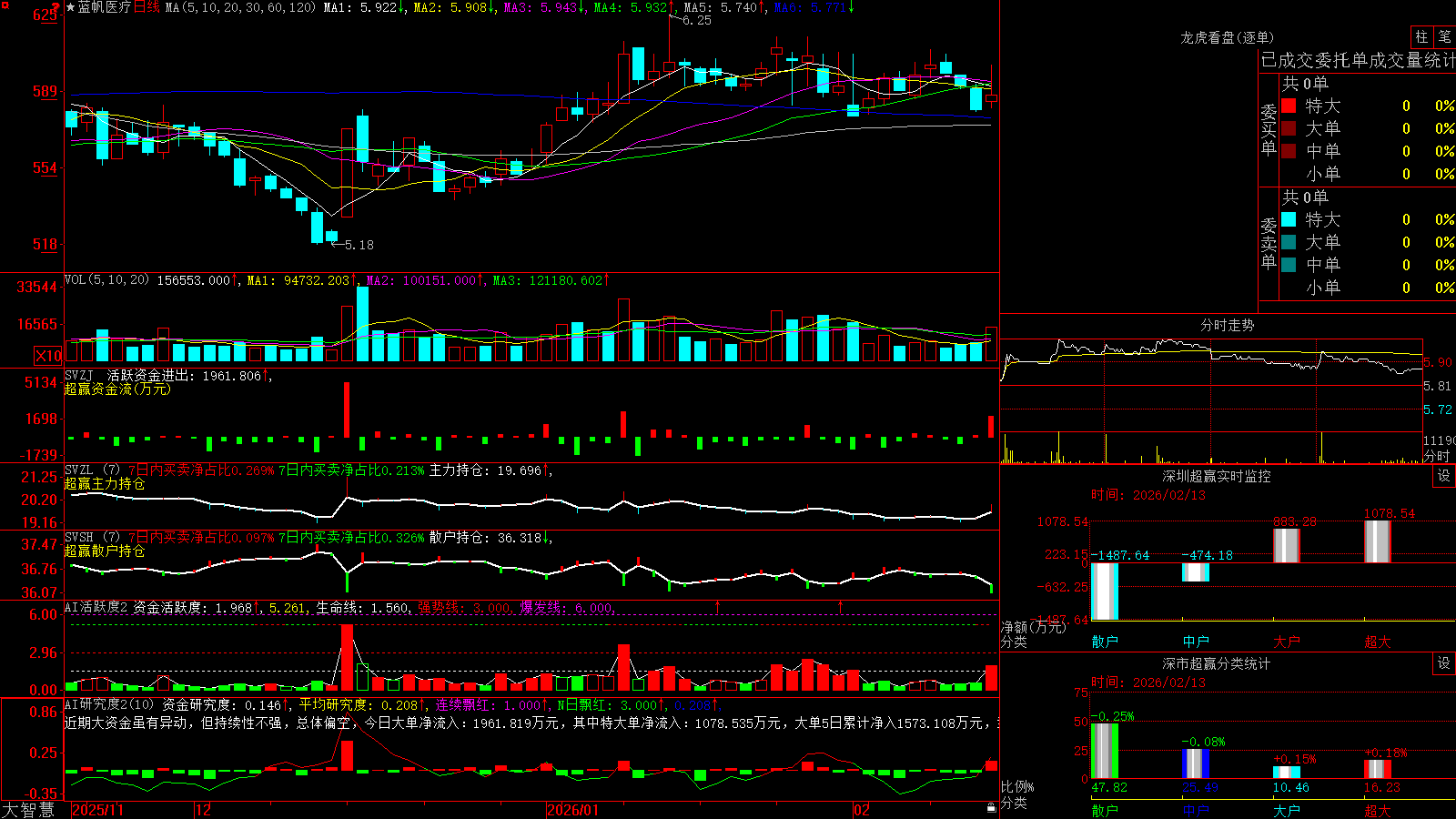Click the 分时走势 panel title
The width and height of the screenshot is (1456, 819).
[1227, 325]
